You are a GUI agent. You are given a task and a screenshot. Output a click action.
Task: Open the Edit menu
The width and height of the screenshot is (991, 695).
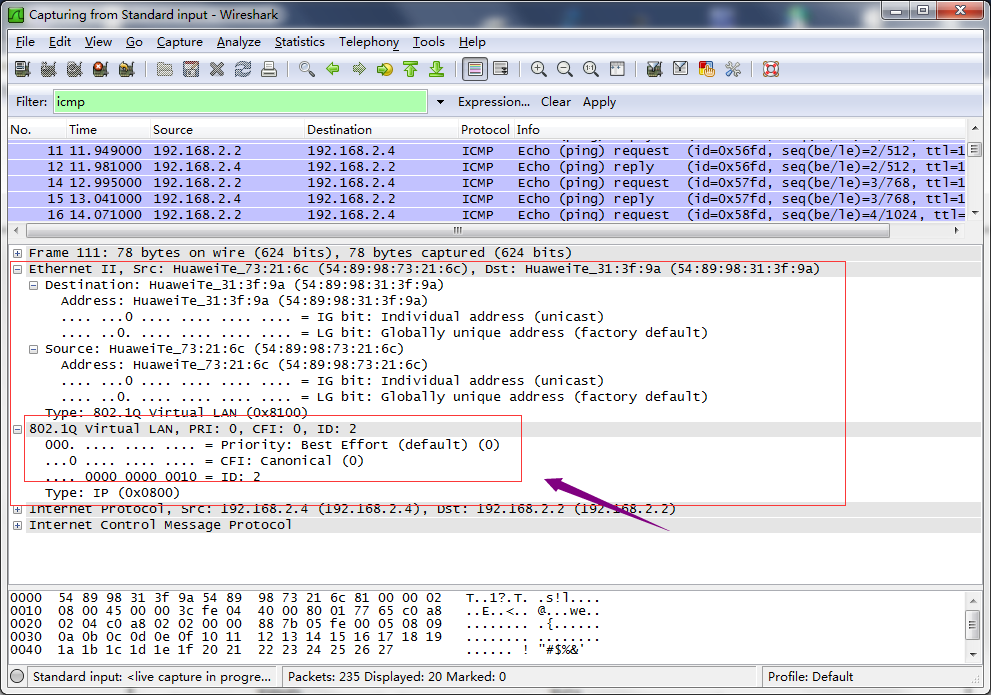tap(59, 42)
